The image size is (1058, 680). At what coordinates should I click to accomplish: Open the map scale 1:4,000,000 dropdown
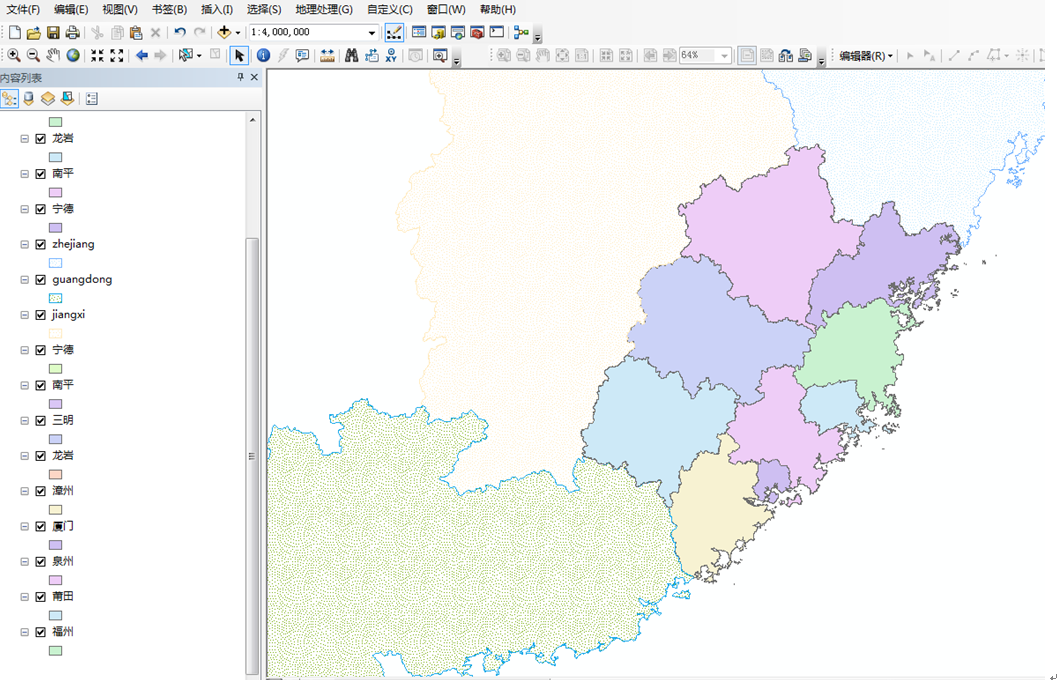point(372,32)
